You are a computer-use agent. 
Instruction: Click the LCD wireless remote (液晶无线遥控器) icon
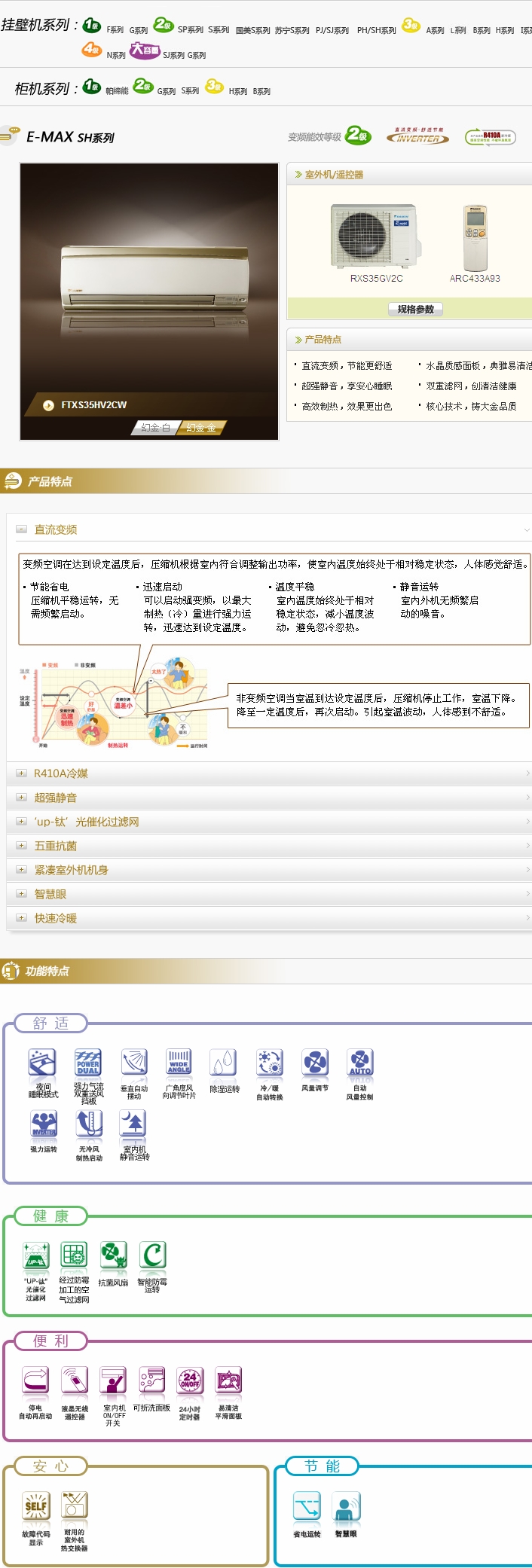[x=75, y=1380]
